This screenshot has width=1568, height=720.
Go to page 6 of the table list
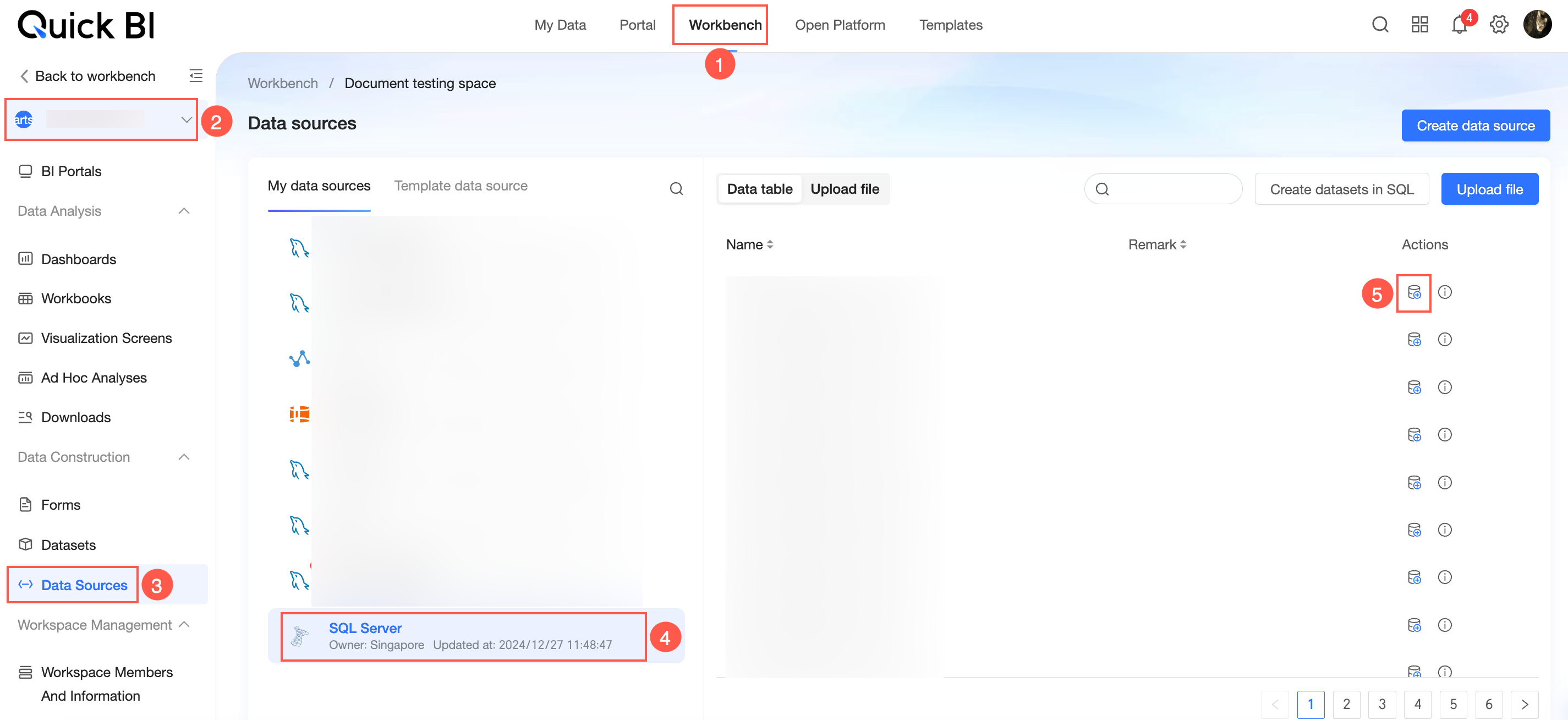pos(1489,704)
